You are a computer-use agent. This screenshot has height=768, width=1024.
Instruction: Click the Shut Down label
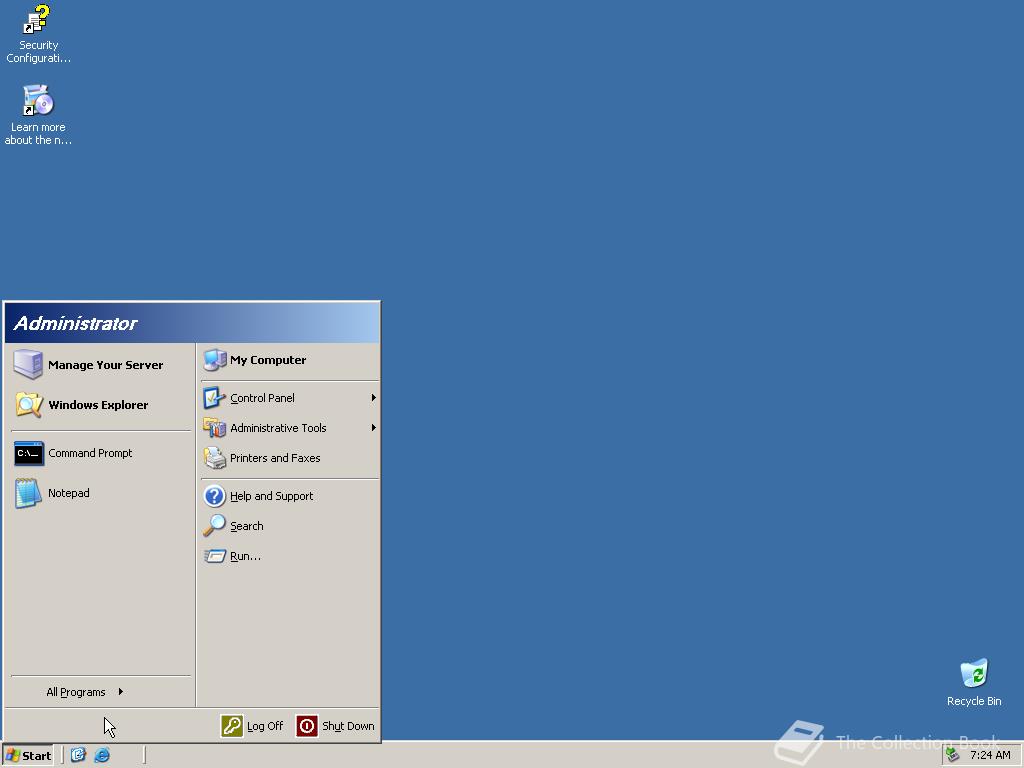coord(348,726)
